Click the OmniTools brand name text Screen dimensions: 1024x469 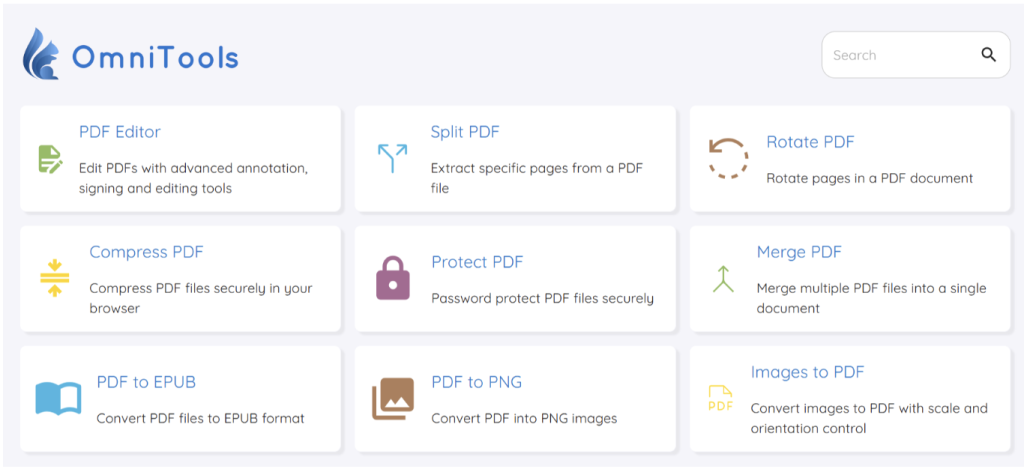click(155, 57)
